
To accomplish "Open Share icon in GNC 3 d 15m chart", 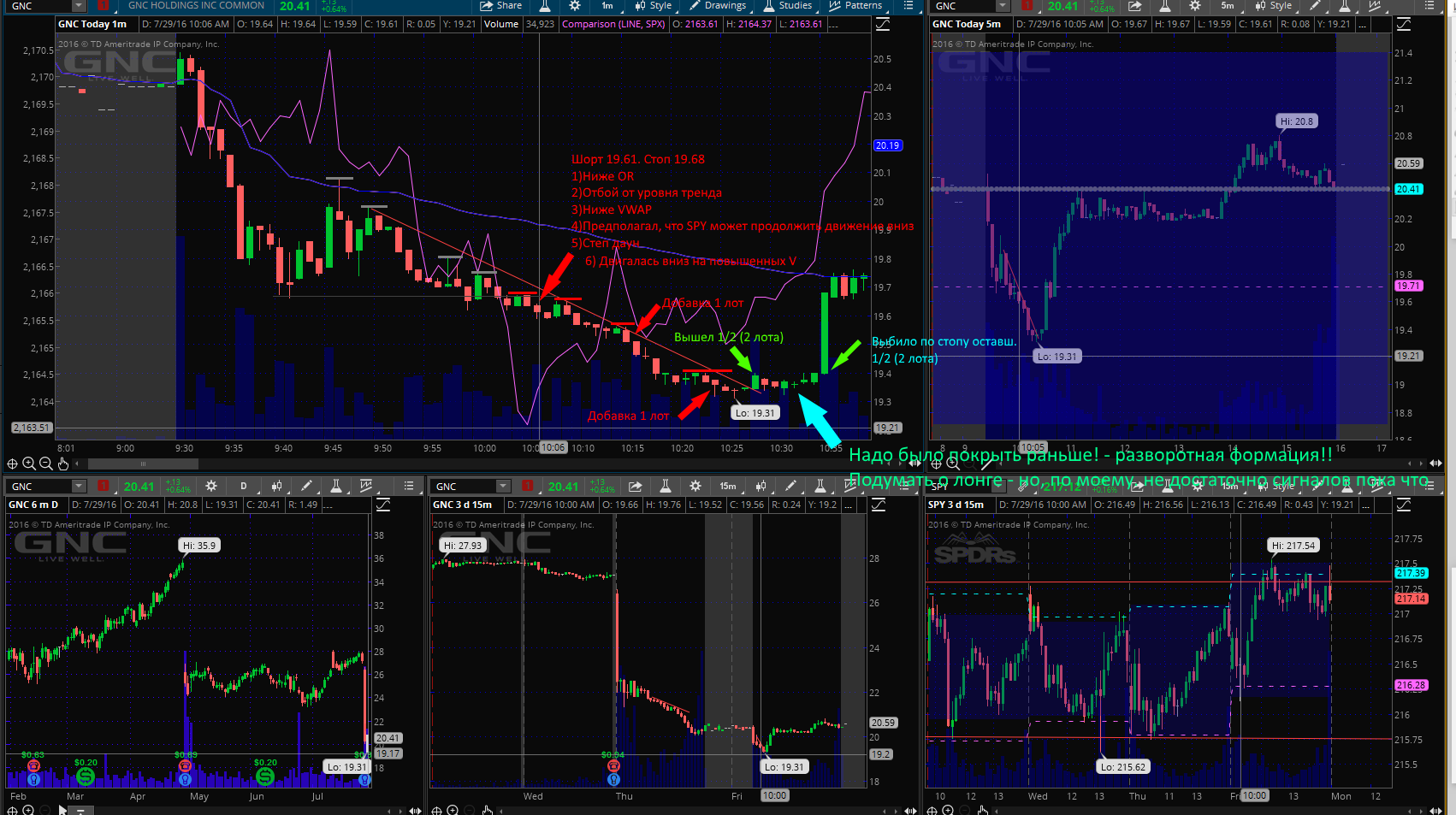I will [x=635, y=486].
